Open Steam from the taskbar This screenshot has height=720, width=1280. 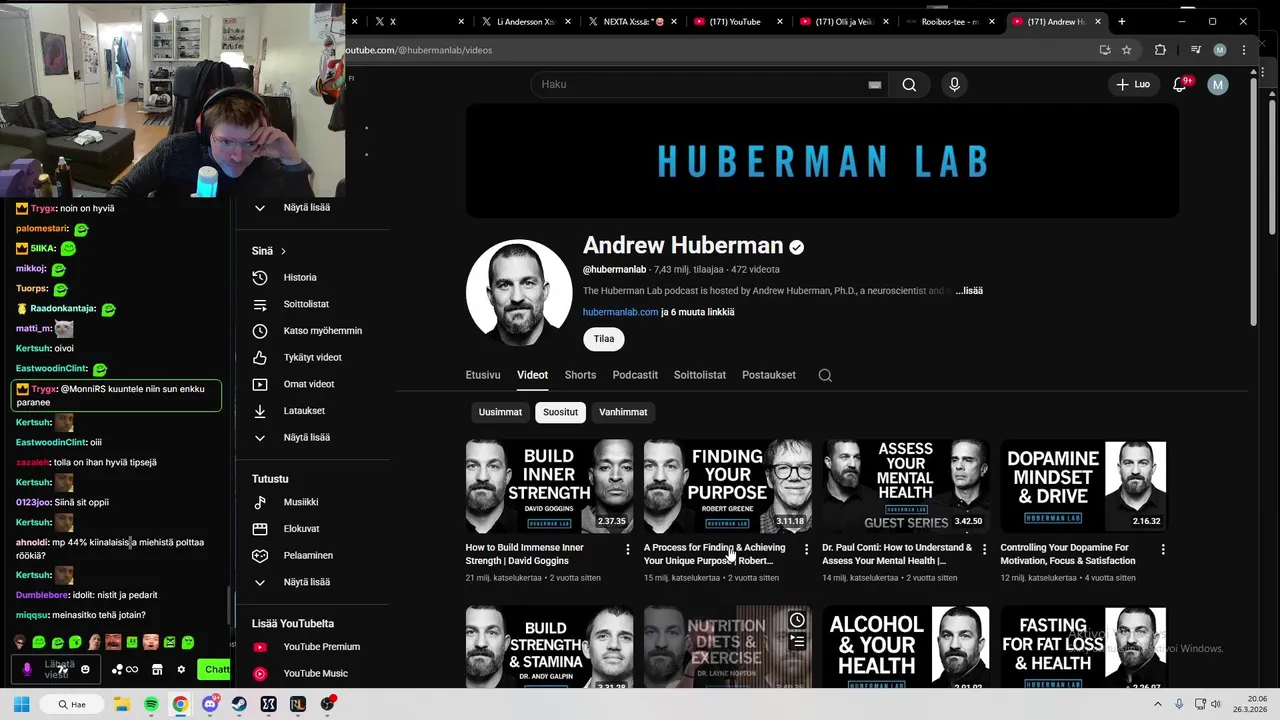(239, 705)
